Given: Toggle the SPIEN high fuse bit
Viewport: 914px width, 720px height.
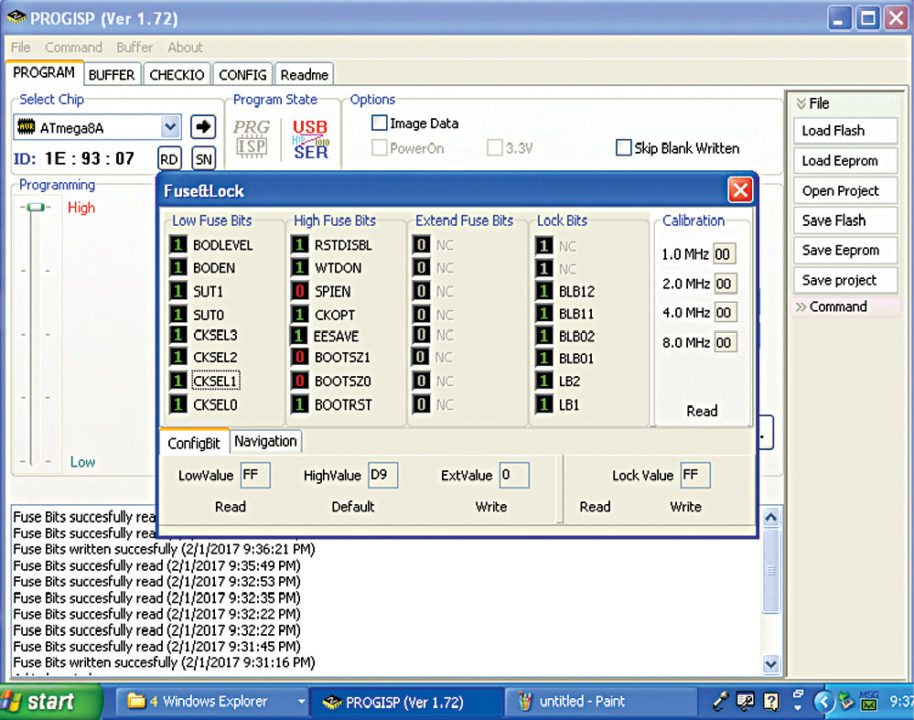Looking at the screenshot, I should click(x=299, y=292).
